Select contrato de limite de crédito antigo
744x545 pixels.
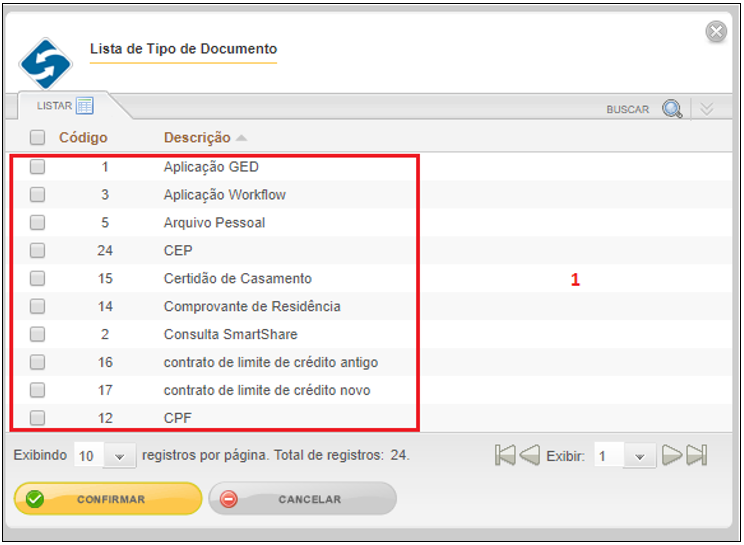click(x=271, y=362)
